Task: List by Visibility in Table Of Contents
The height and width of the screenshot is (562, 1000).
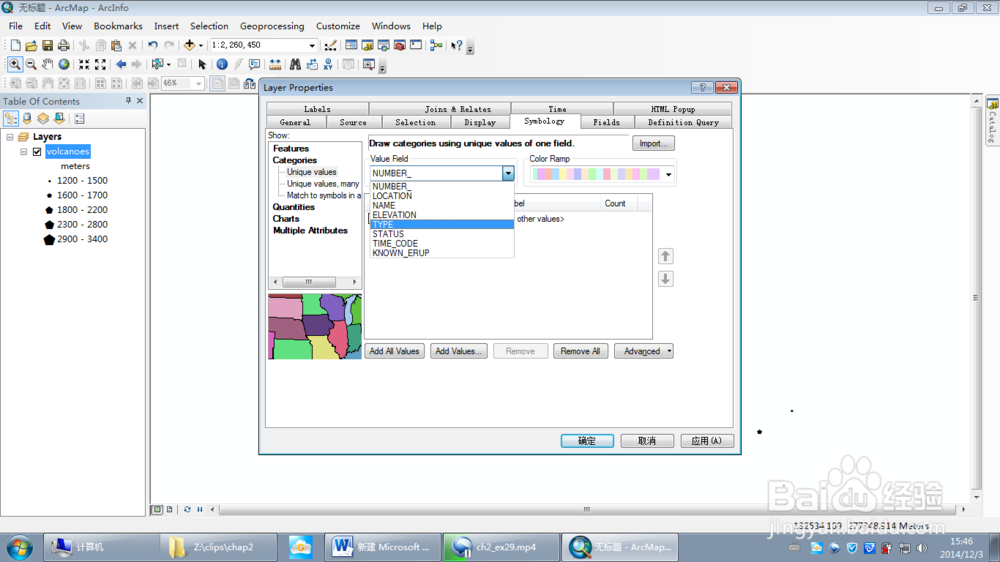Action: [x=43, y=119]
